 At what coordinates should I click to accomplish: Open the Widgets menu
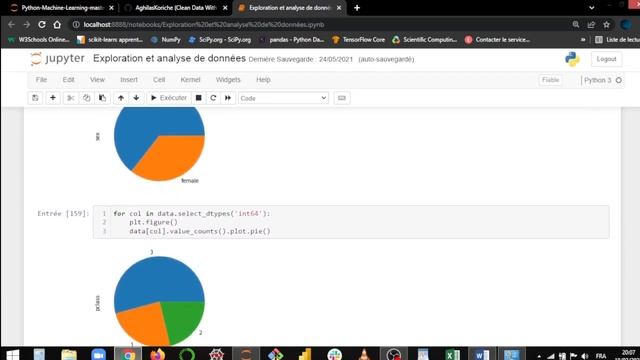tap(228, 80)
